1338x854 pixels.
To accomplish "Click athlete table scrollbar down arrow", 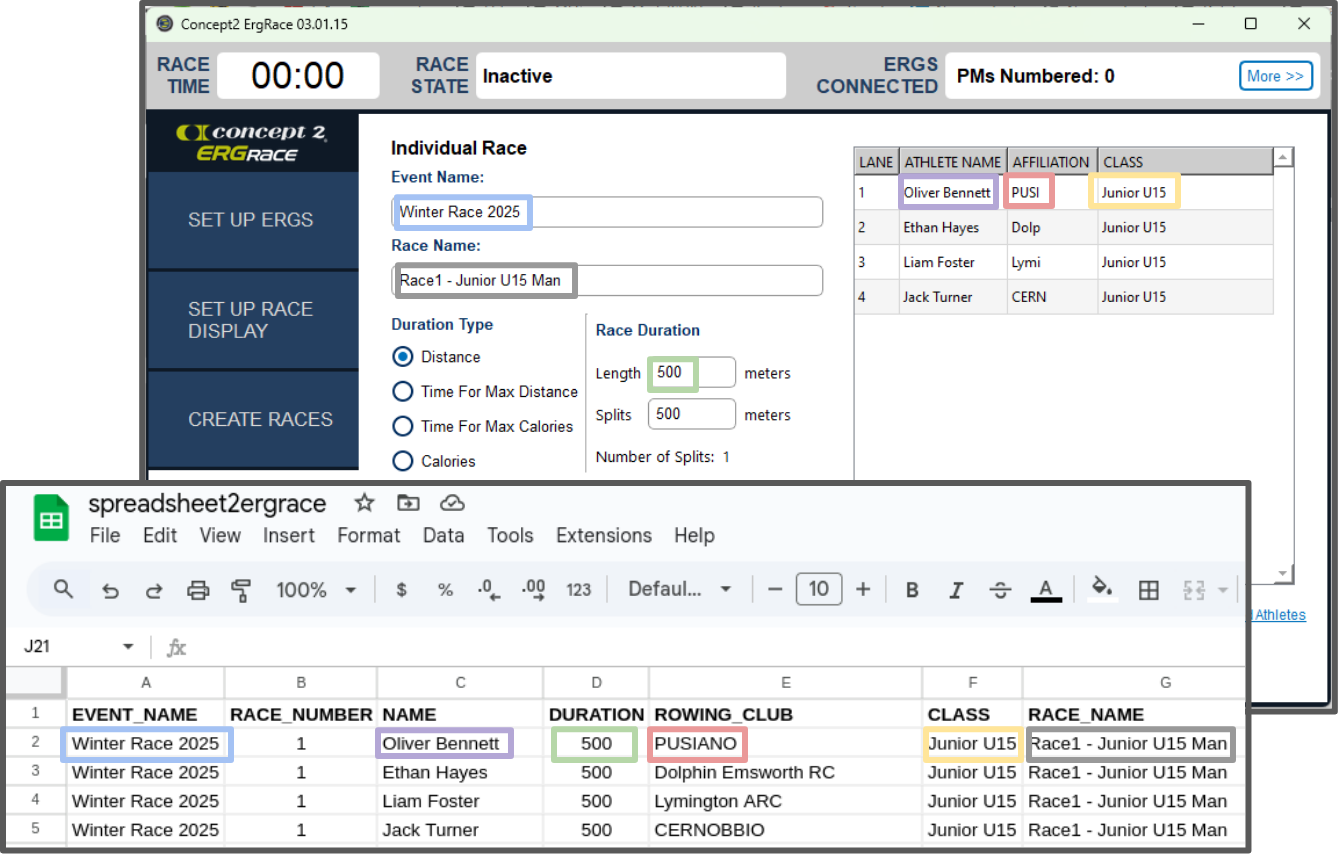I will coord(1283,575).
